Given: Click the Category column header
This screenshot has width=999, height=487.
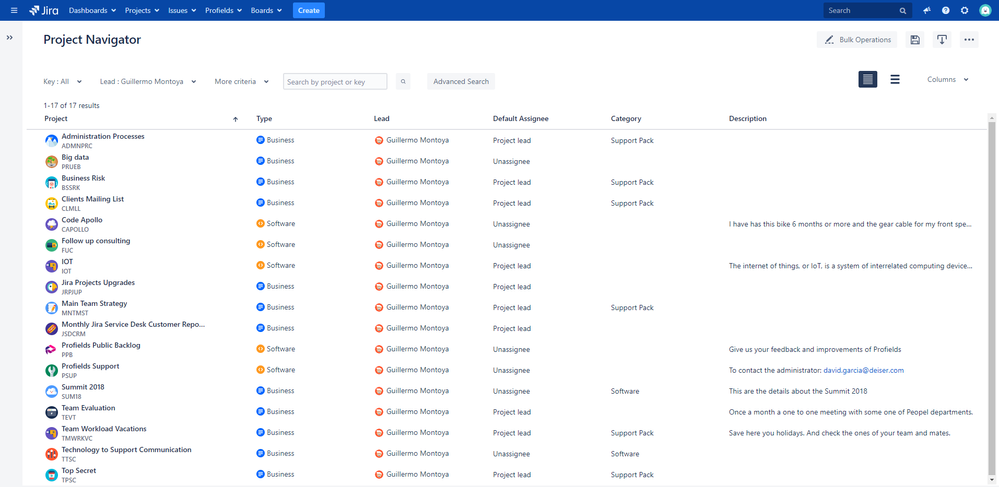Looking at the screenshot, I should pyautogui.click(x=626, y=119).
